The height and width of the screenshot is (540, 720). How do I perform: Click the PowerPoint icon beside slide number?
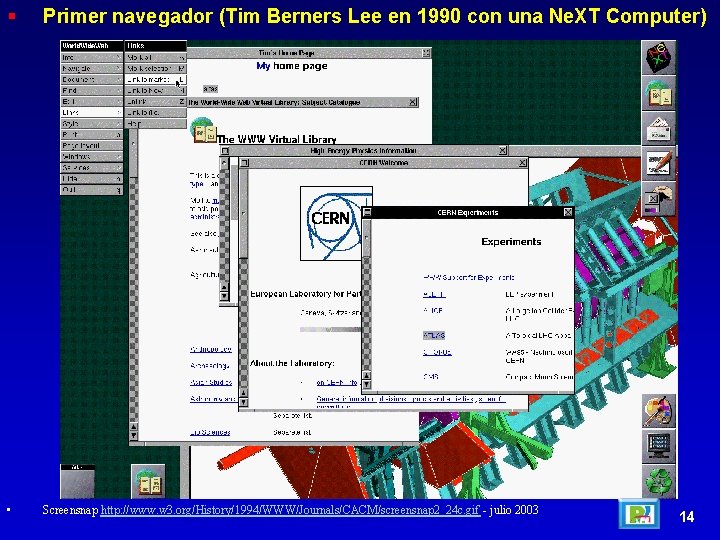[638, 514]
